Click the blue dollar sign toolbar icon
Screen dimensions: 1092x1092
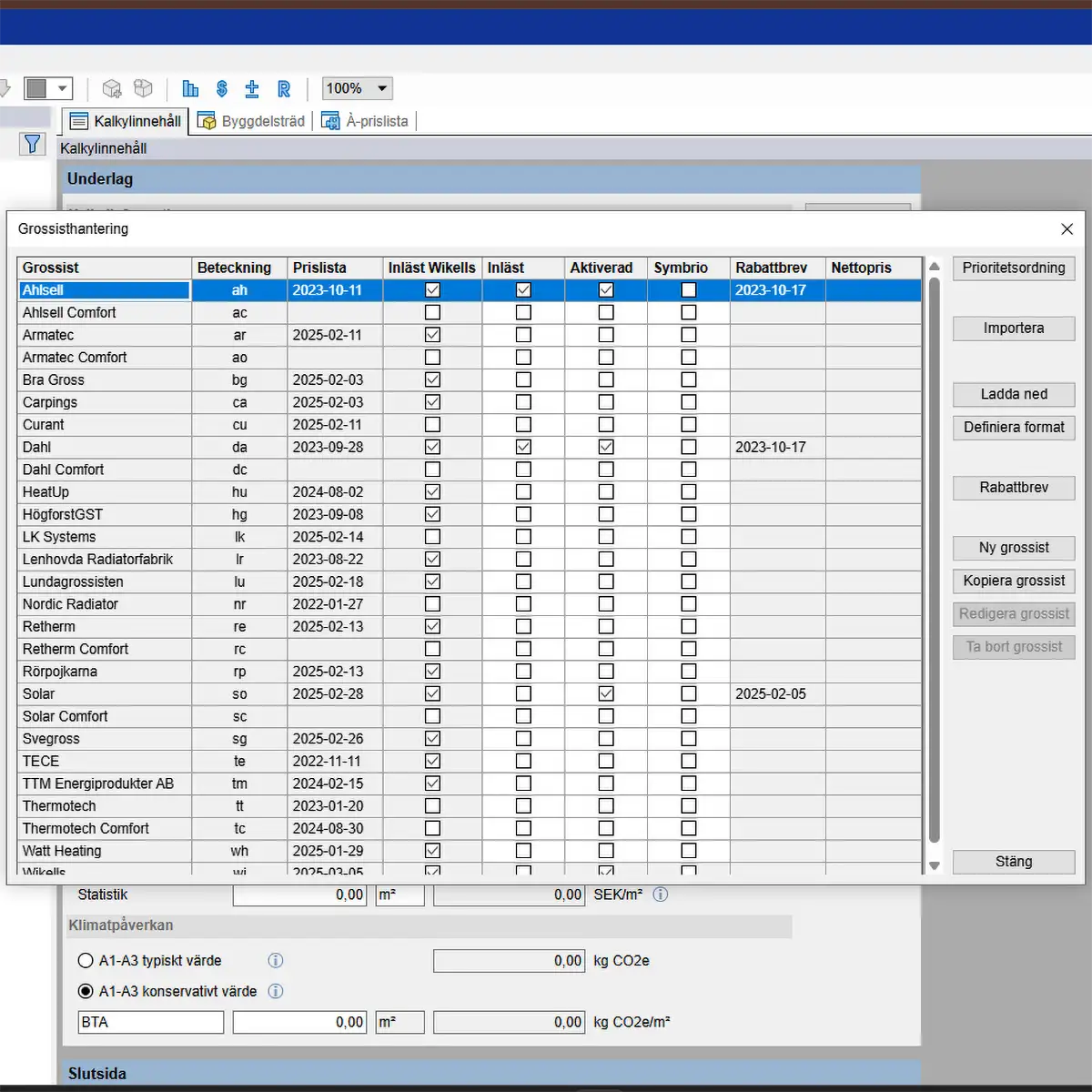tap(222, 88)
